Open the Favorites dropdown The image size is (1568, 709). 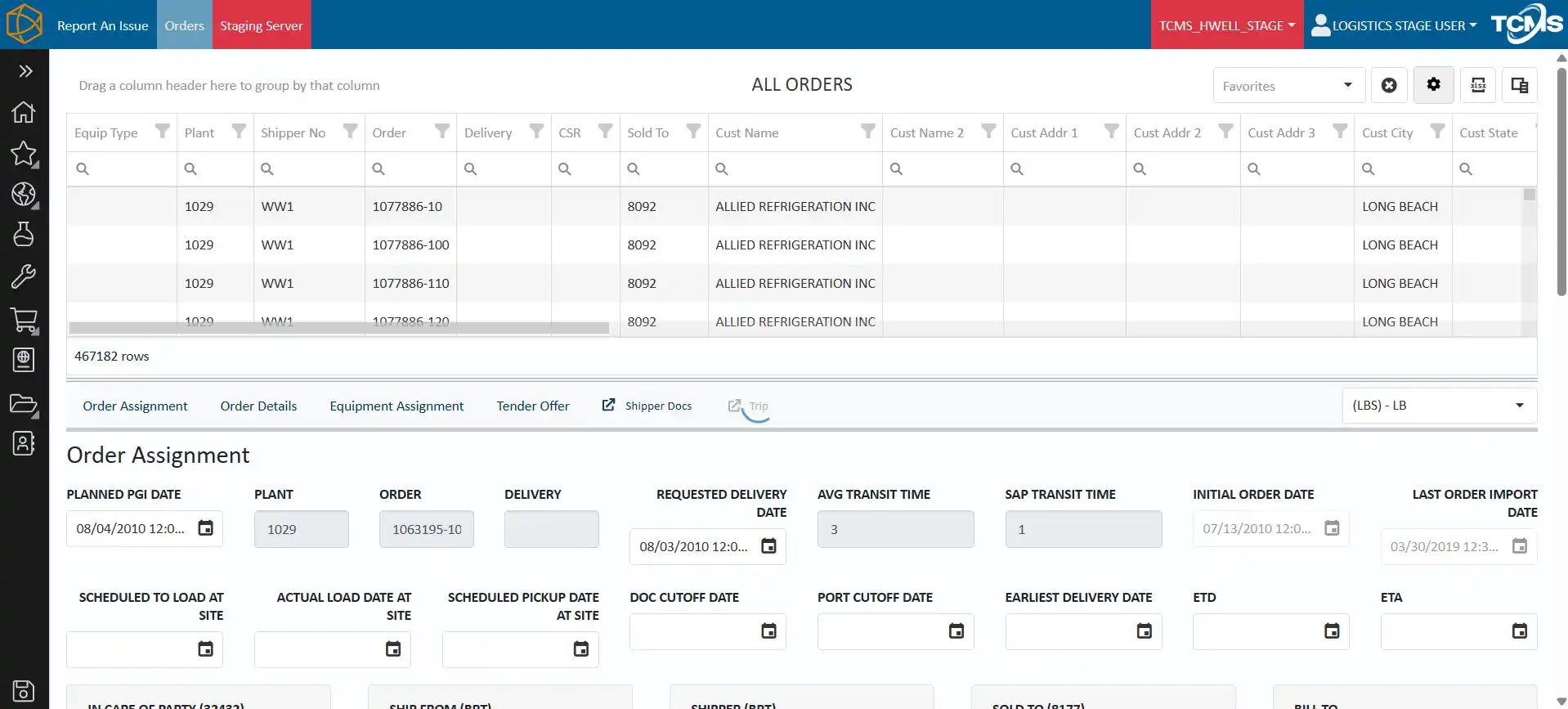[1289, 85]
